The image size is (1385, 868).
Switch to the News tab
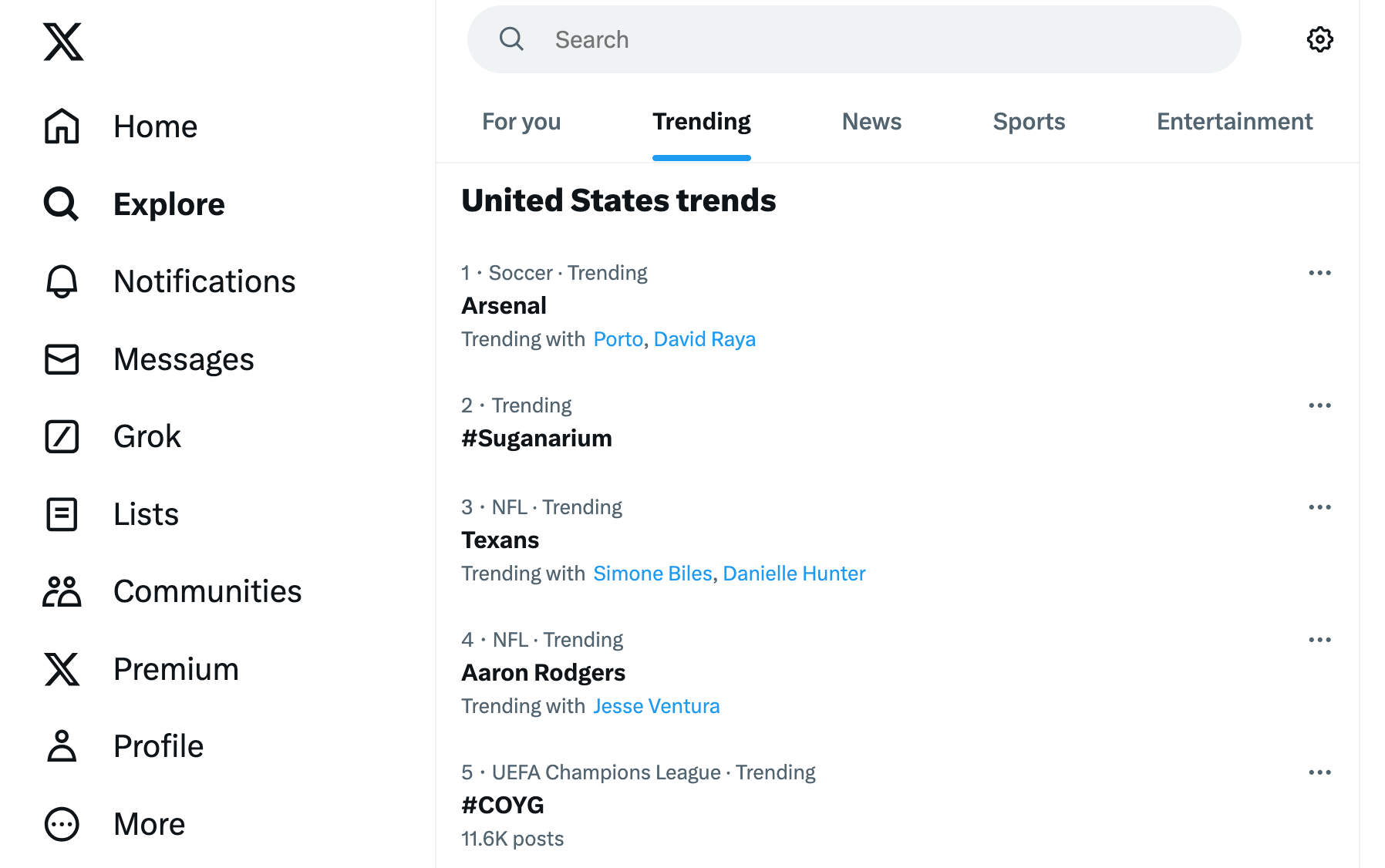point(871,121)
